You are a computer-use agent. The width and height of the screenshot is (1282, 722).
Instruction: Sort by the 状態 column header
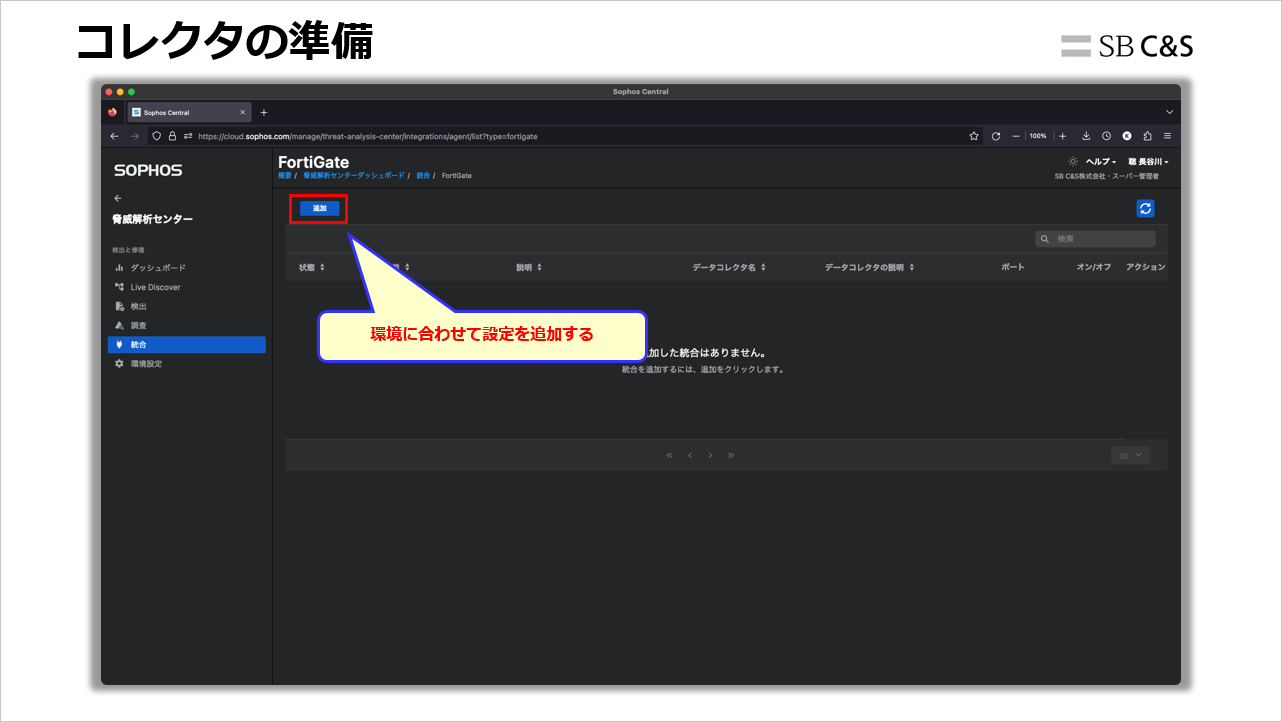pyautogui.click(x=311, y=268)
